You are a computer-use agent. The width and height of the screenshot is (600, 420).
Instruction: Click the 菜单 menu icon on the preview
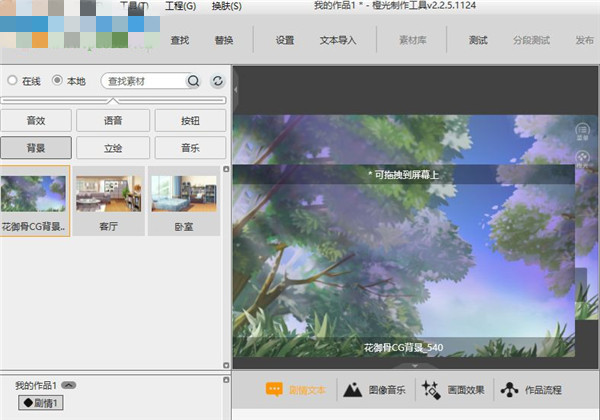(x=583, y=131)
